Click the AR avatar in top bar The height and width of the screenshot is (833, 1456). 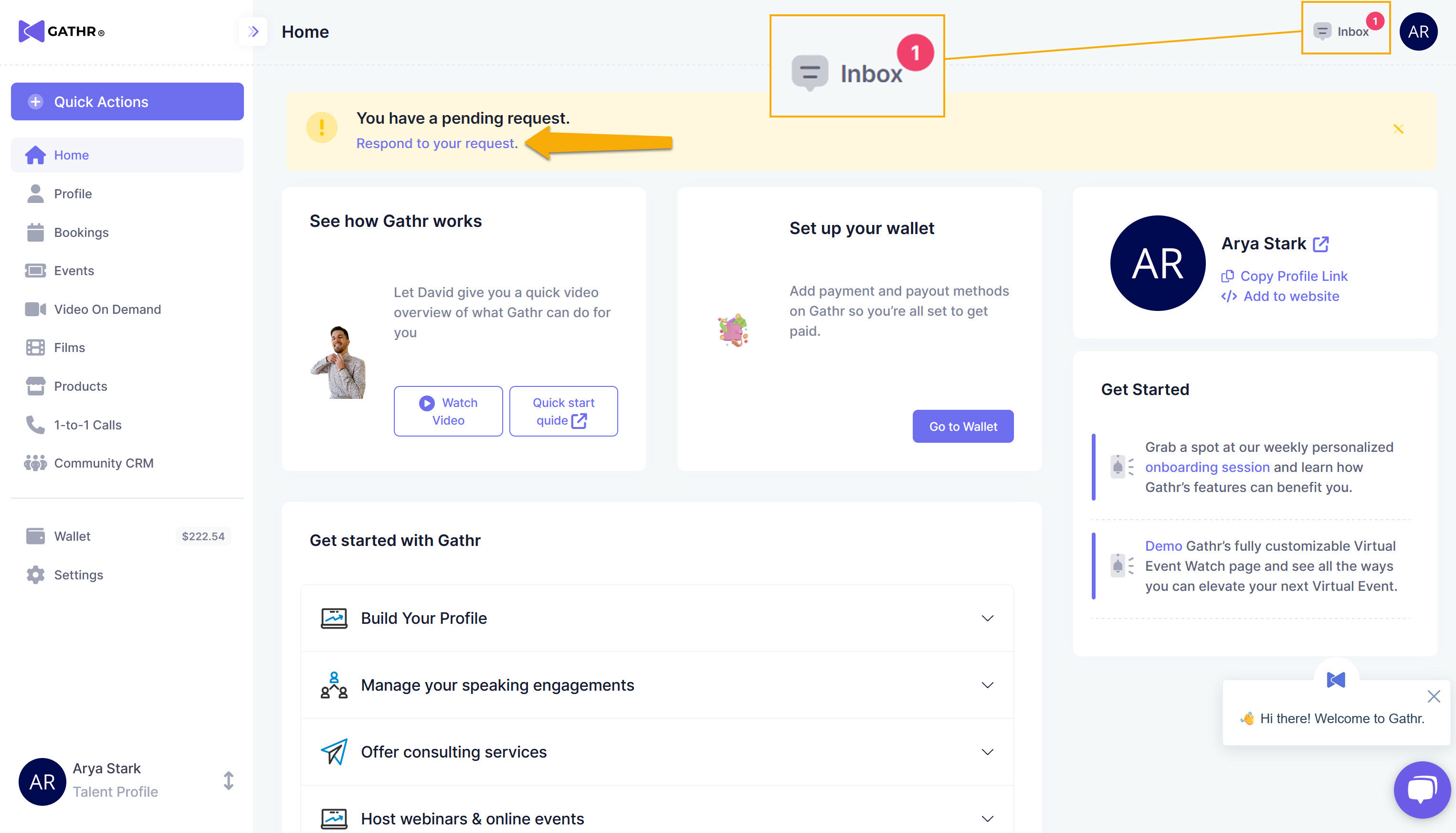click(1418, 32)
